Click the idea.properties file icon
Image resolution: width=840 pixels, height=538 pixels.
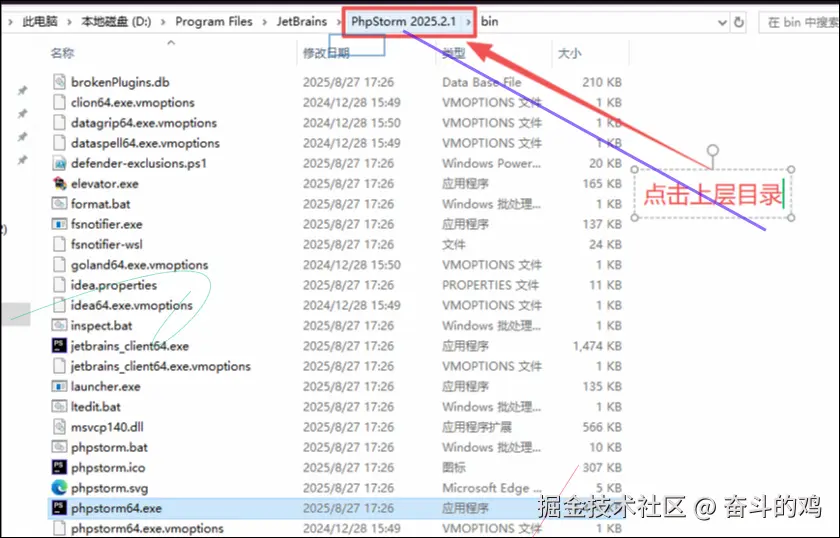point(59,285)
